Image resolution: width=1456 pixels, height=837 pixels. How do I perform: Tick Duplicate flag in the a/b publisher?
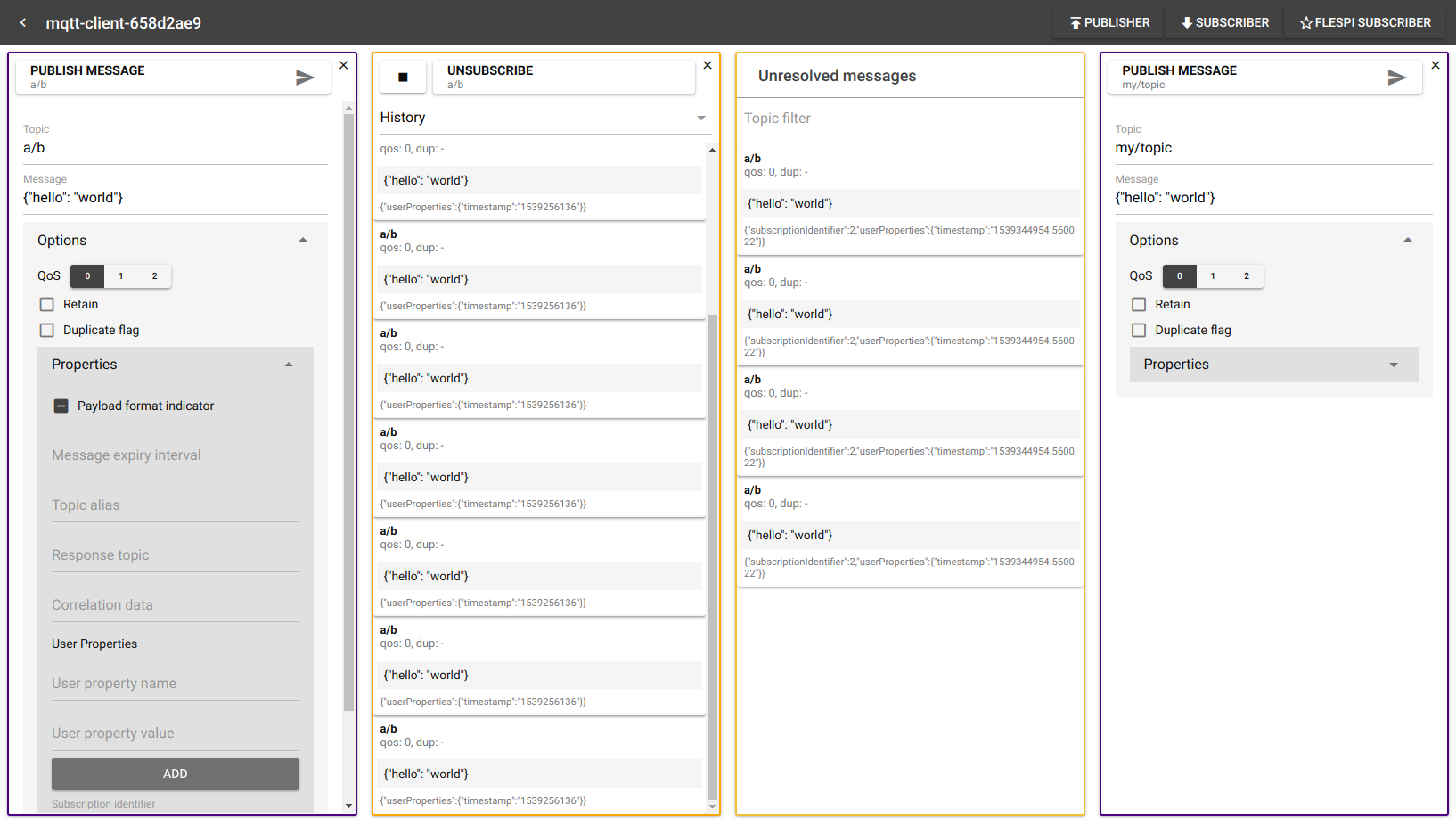(x=47, y=330)
